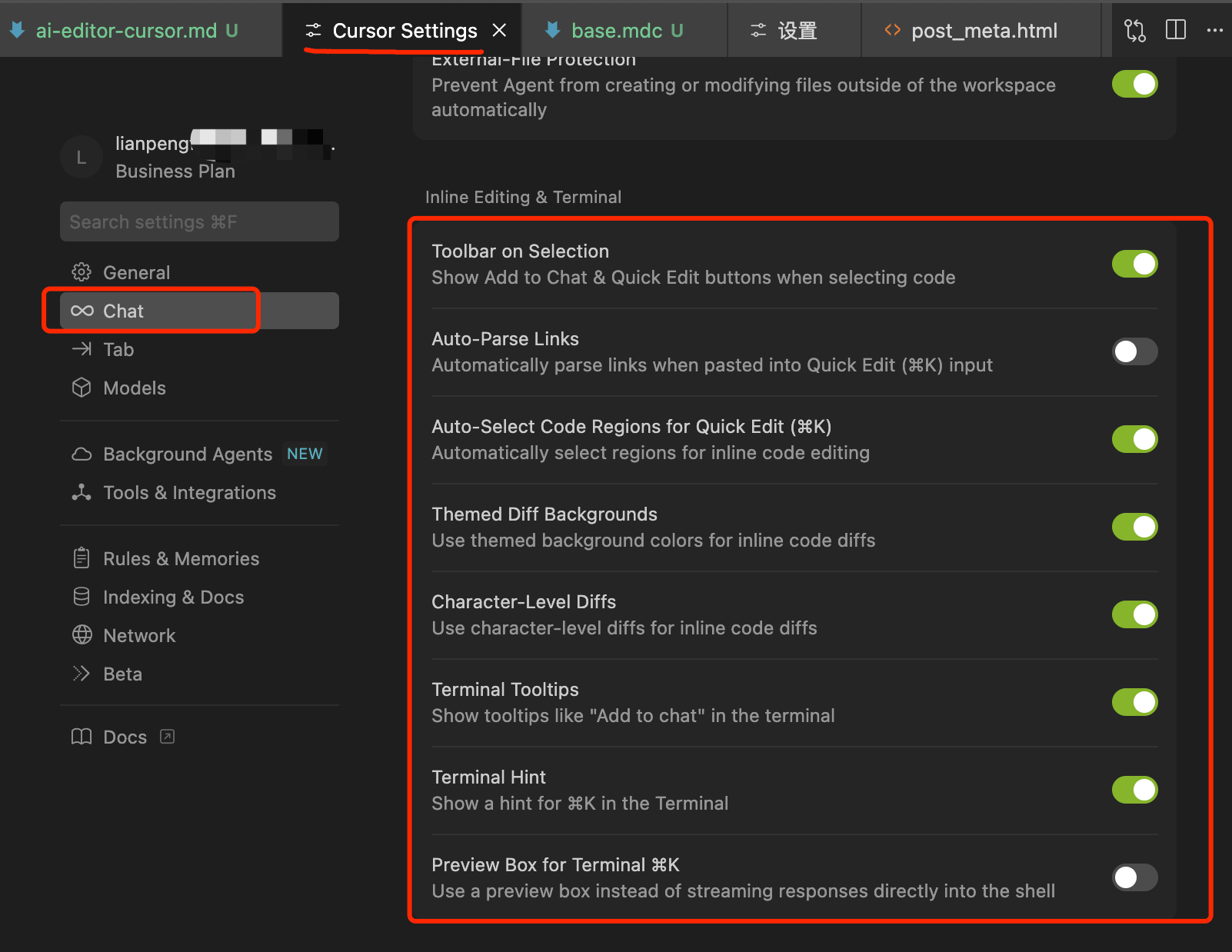
Task: Open Network settings section
Action: coord(199,635)
